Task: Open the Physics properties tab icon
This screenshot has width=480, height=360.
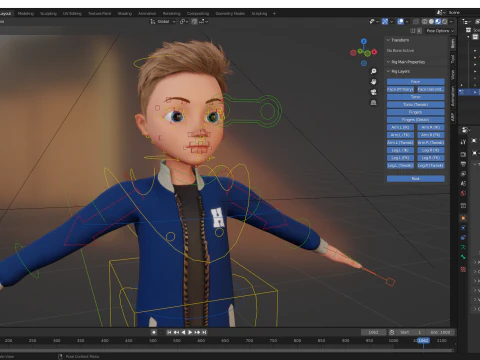Action: pyautogui.click(x=463, y=228)
